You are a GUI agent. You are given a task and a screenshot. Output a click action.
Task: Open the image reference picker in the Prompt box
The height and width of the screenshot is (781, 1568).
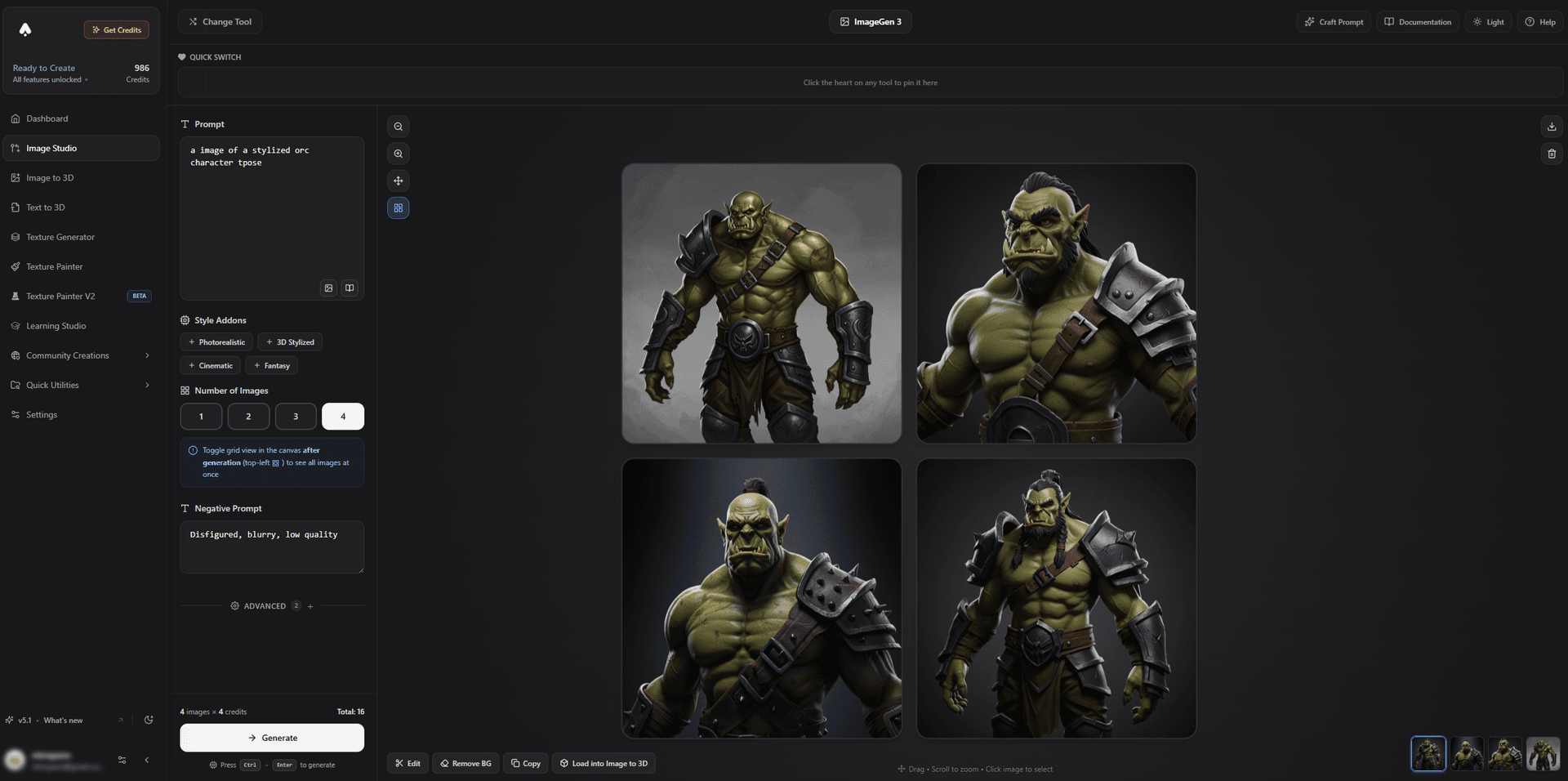point(328,288)
